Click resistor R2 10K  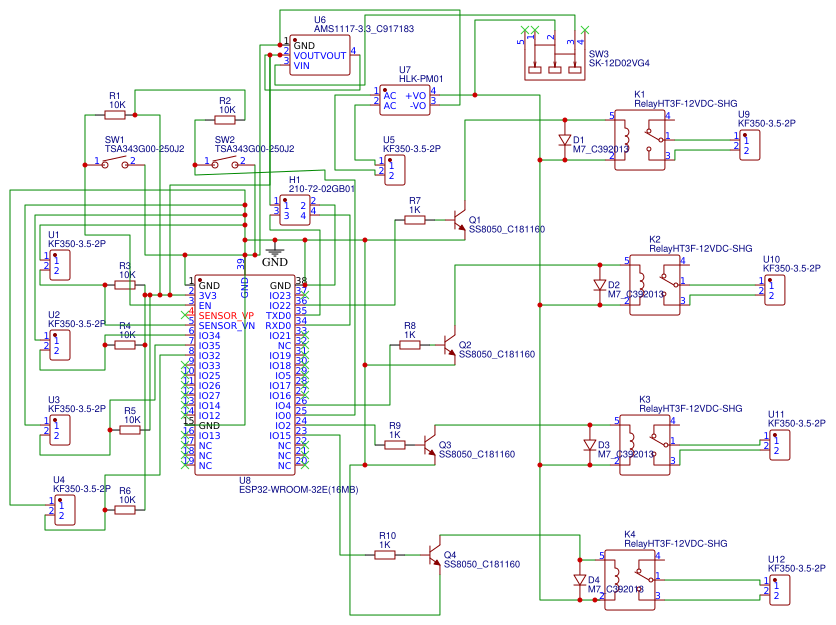click(x=224, y=120)
